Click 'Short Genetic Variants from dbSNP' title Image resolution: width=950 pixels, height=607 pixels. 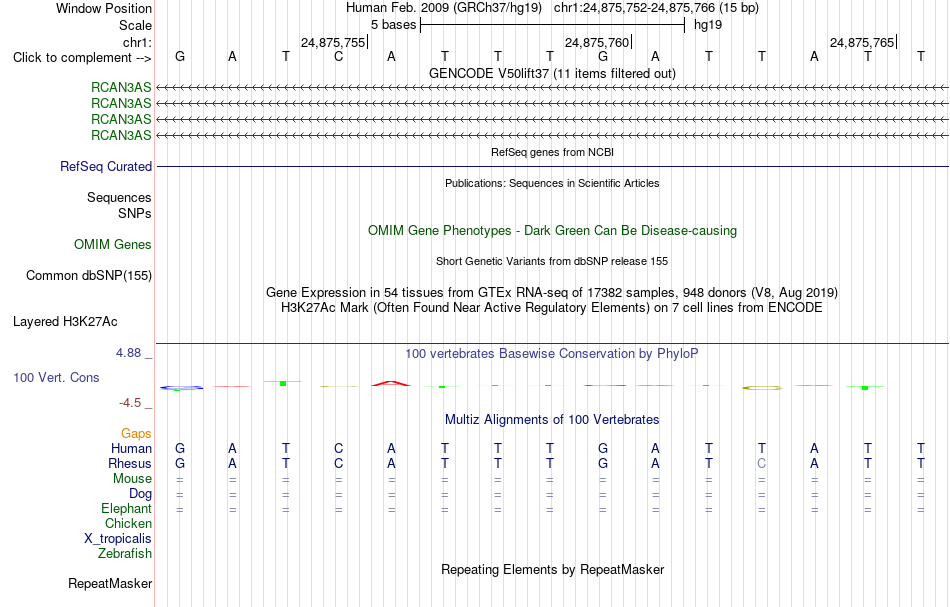click(x=552, y=261)
